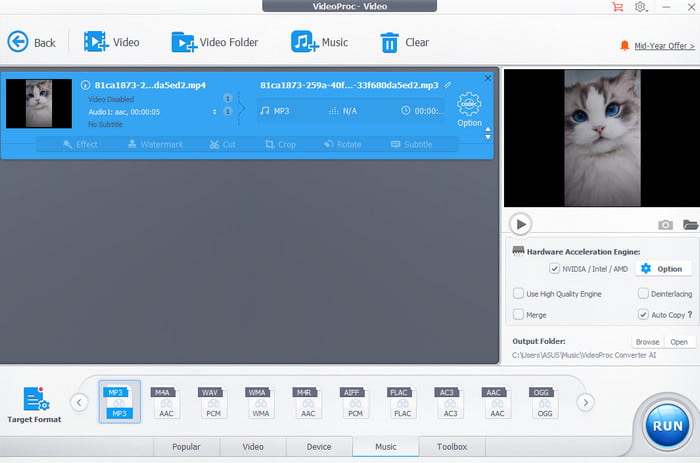Switch to Video tab

[x=253, y=446]
